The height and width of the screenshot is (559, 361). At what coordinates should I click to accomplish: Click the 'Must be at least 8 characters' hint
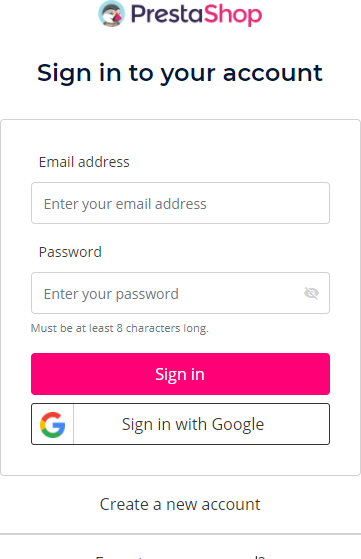click(120, 328)
